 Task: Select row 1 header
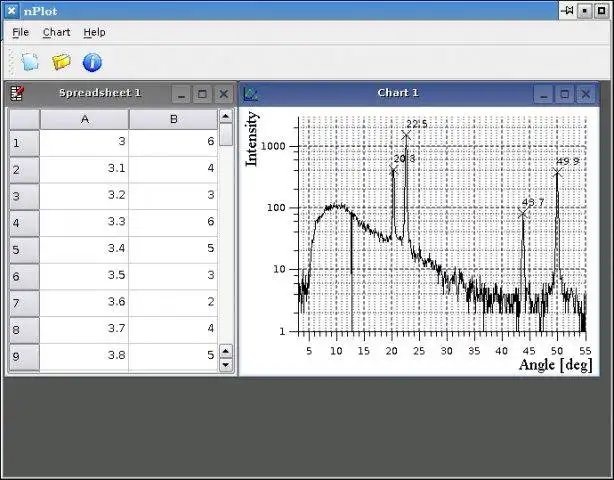click(x=24, y=143)
